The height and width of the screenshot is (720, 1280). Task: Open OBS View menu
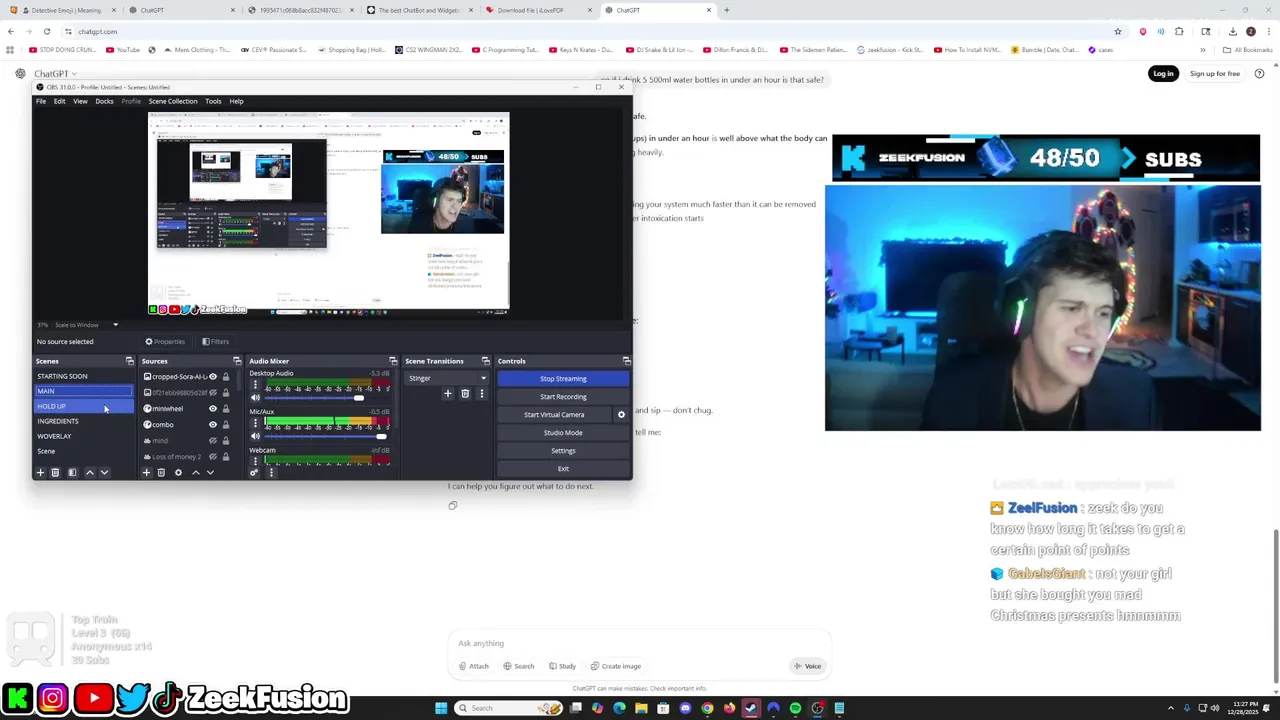point(80,101)
